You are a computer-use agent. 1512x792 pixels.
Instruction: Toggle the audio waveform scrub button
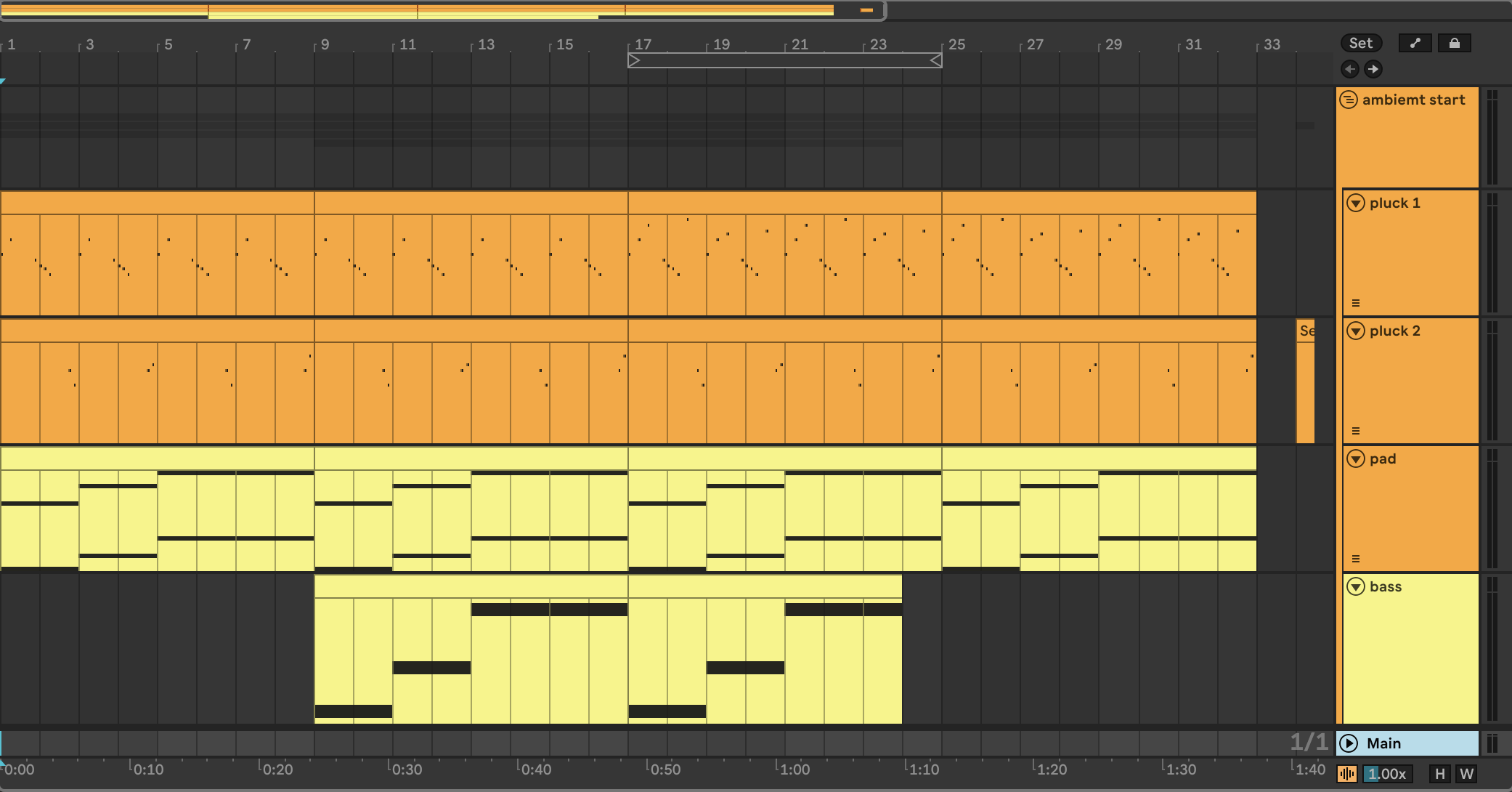(1347, 774)
